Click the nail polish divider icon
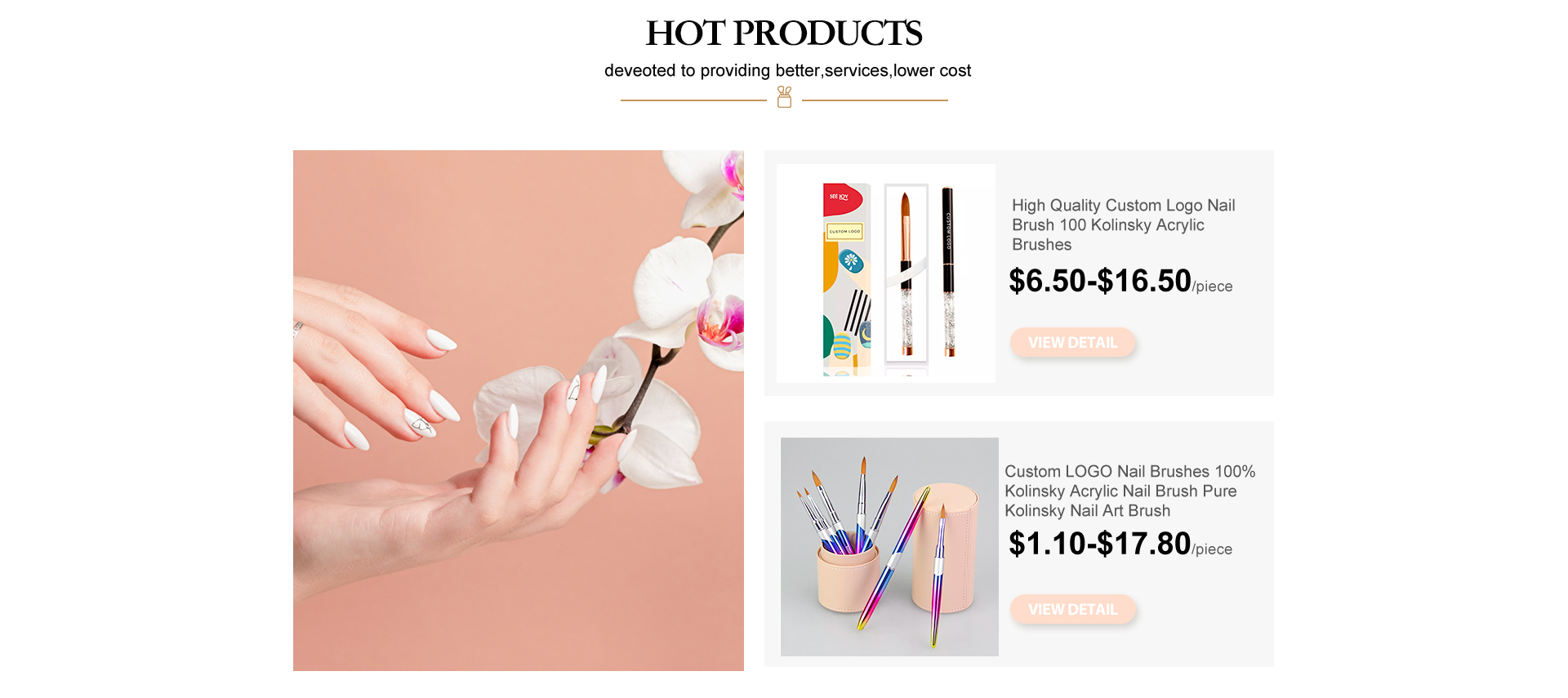The width and height of the screenshot is (1568, 698). [x=784, y=97]
